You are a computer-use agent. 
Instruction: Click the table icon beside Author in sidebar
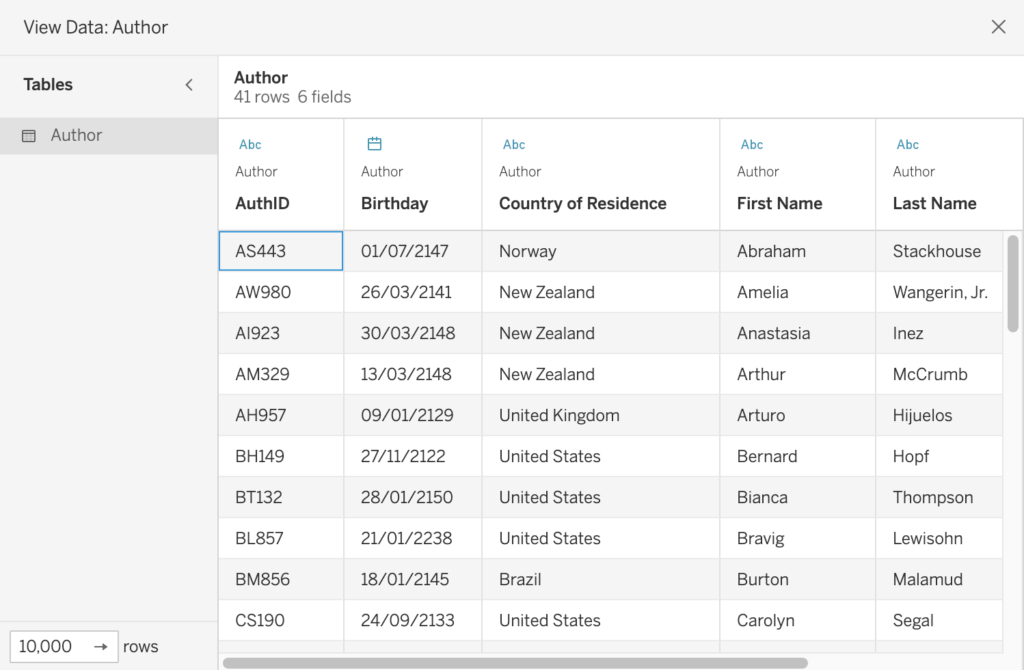tap(29, 136)
